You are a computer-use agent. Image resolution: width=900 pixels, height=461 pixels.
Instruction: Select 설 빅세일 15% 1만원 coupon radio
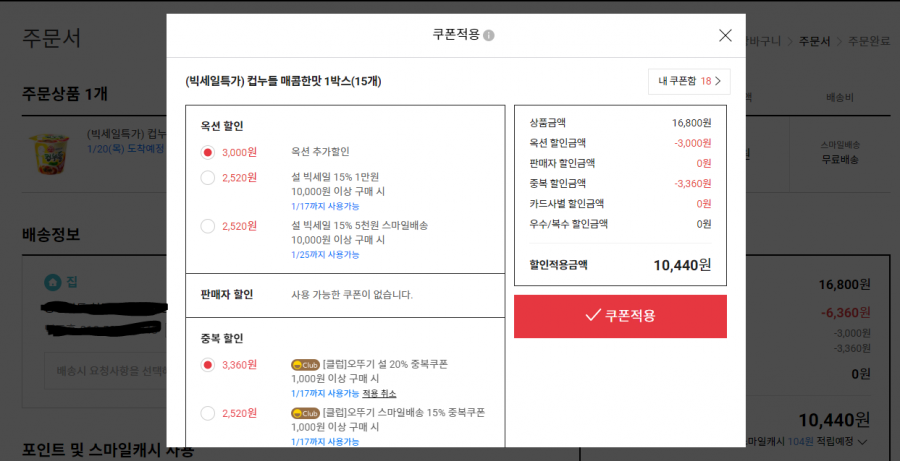pos(208,178)
